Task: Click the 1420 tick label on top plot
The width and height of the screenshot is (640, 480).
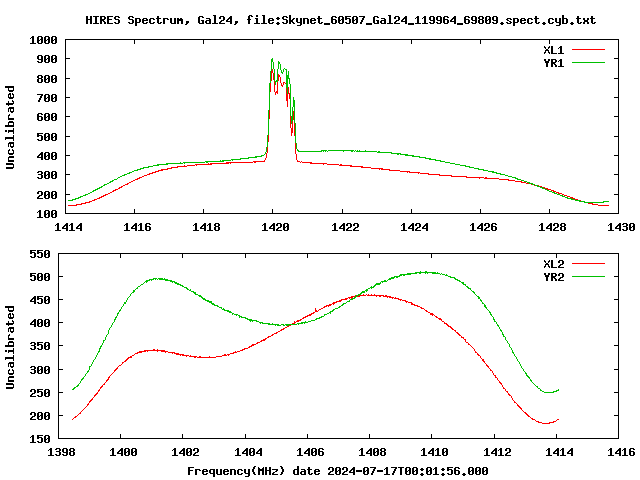Action: click(x=275, y=227)
